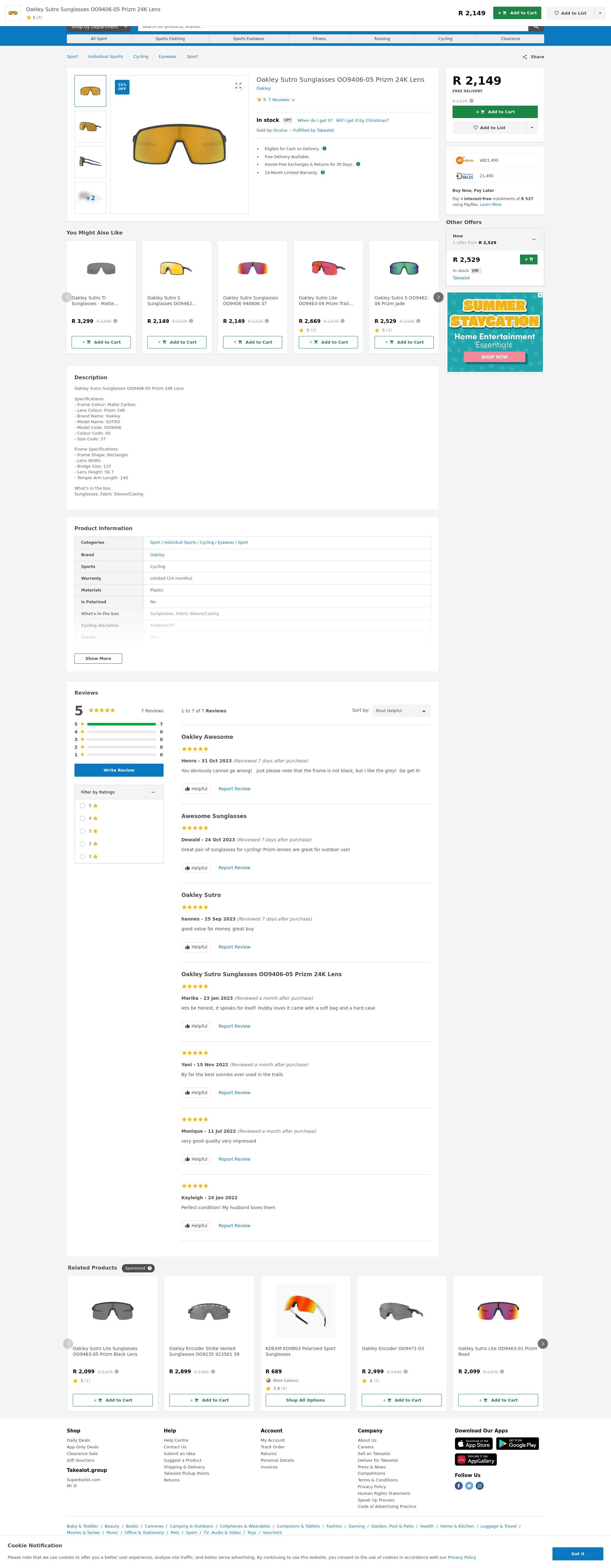Open the Sports Footwear tab

tap(248, 39)
